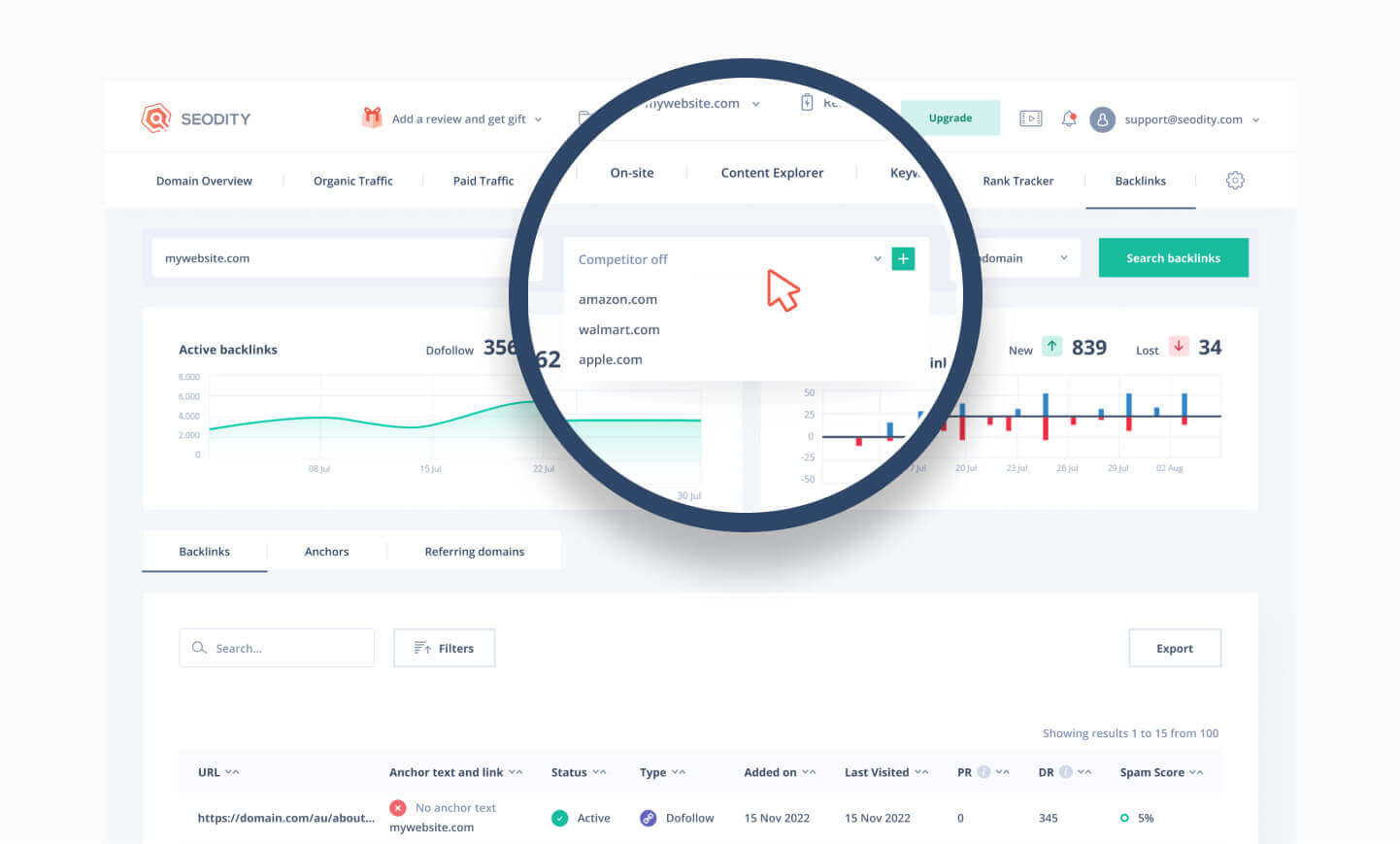This screenshot has width=1400, height=844.
Task: Open Rank Tracker tab
Action: tap(1017, 181)
